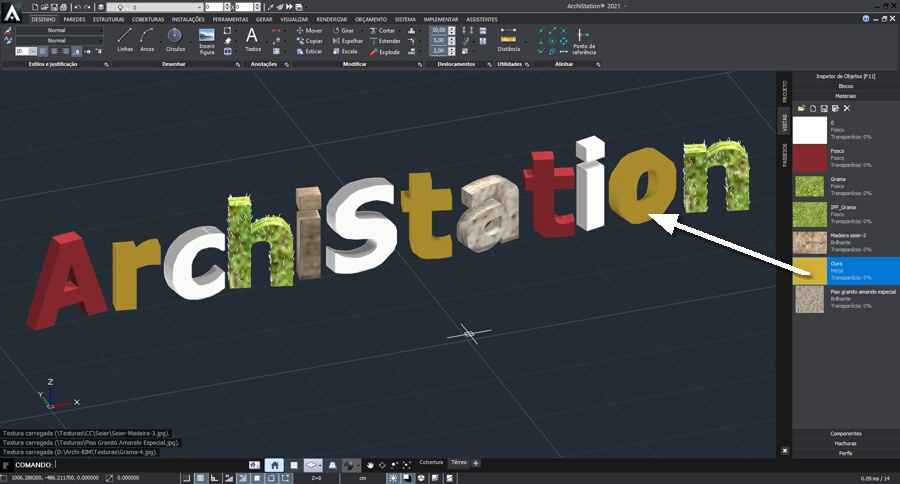
Task: Click the Undo arrow in quick toolbar
Action: click(77, 7)
